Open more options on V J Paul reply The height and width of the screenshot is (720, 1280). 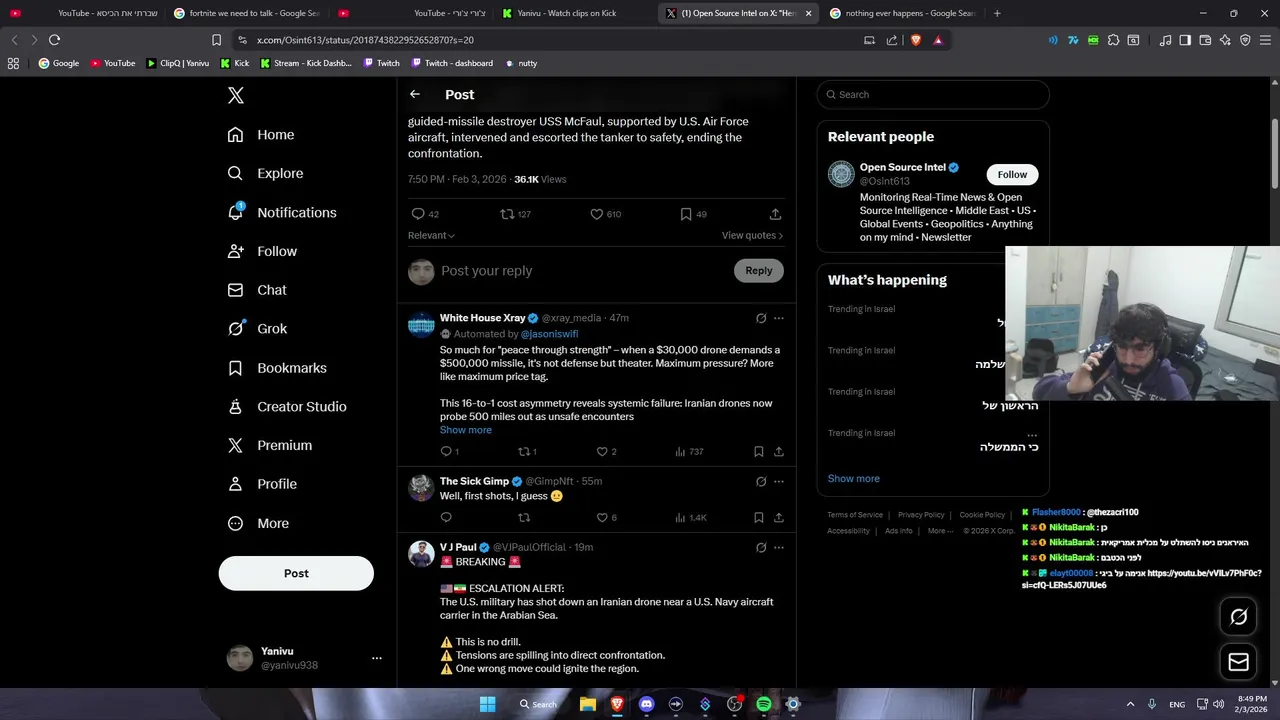click(x=779, y=547)
